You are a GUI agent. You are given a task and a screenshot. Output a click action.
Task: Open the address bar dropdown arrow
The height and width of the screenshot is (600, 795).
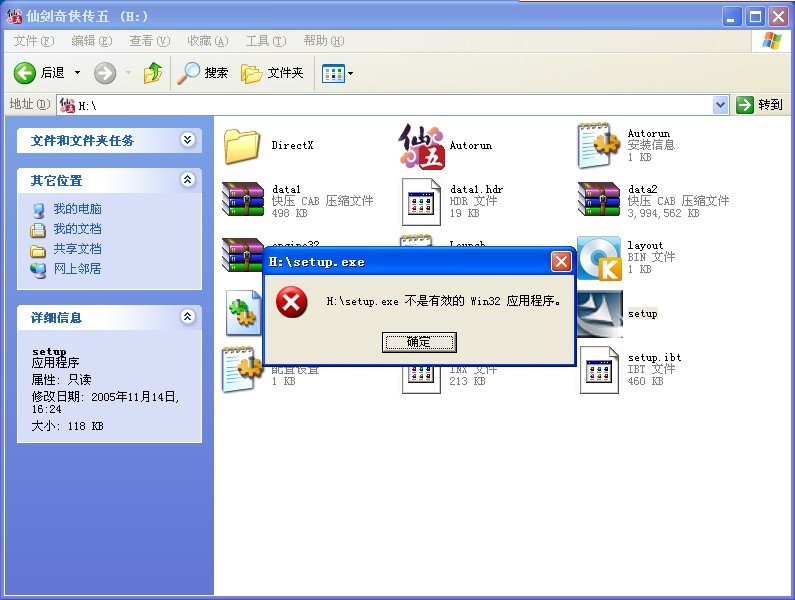tap(720, 105)
